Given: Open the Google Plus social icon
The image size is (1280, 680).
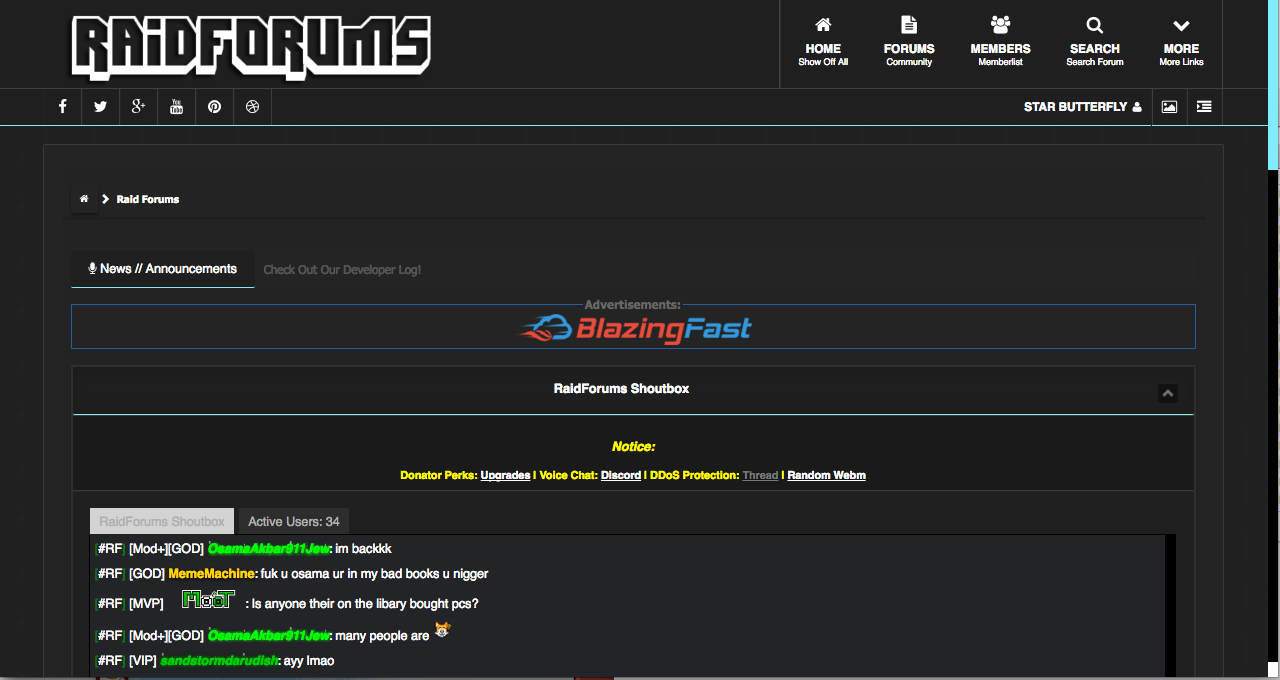Looking at the screenshot, I should pyautogui.click(x=138, y=107).
